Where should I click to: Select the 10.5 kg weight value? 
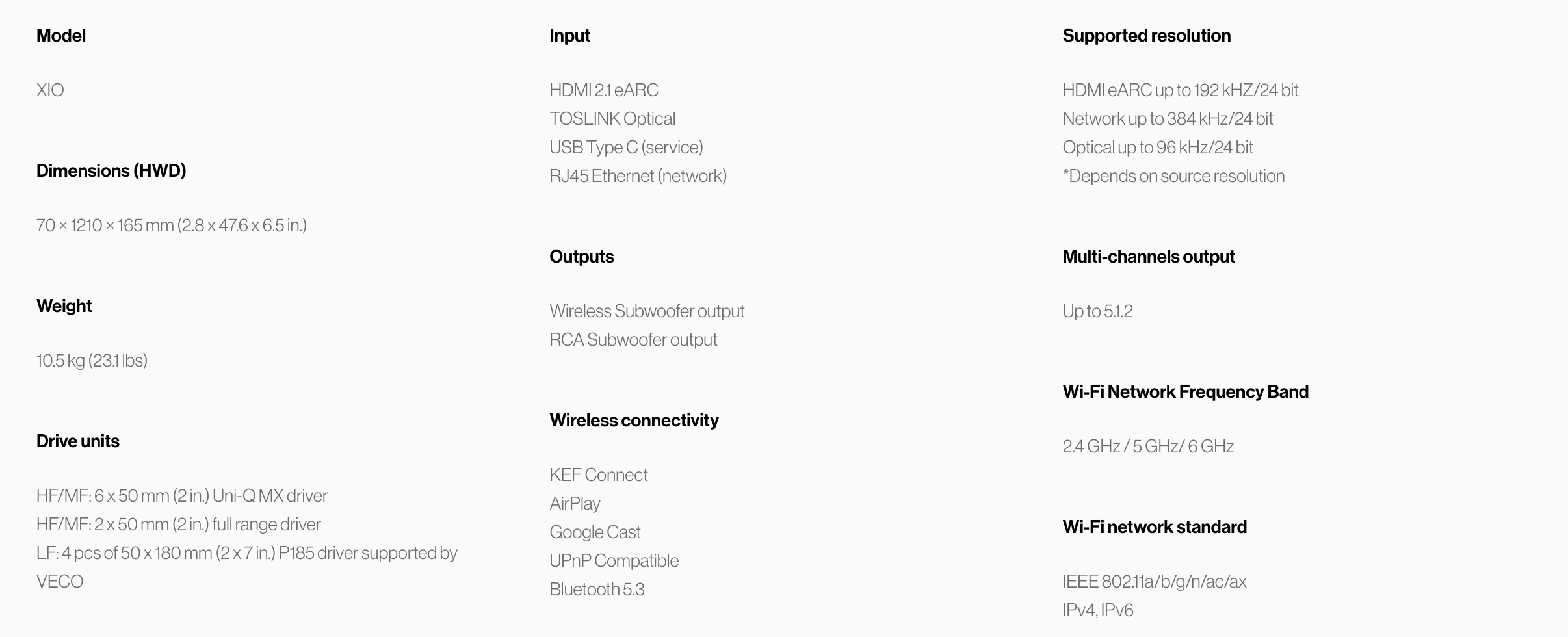tap(92, 361)
